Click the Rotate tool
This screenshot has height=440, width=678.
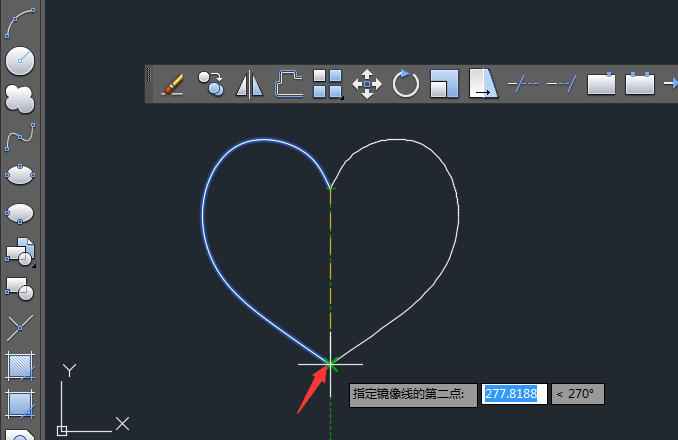pyautogui.click(x=406, y=84)
